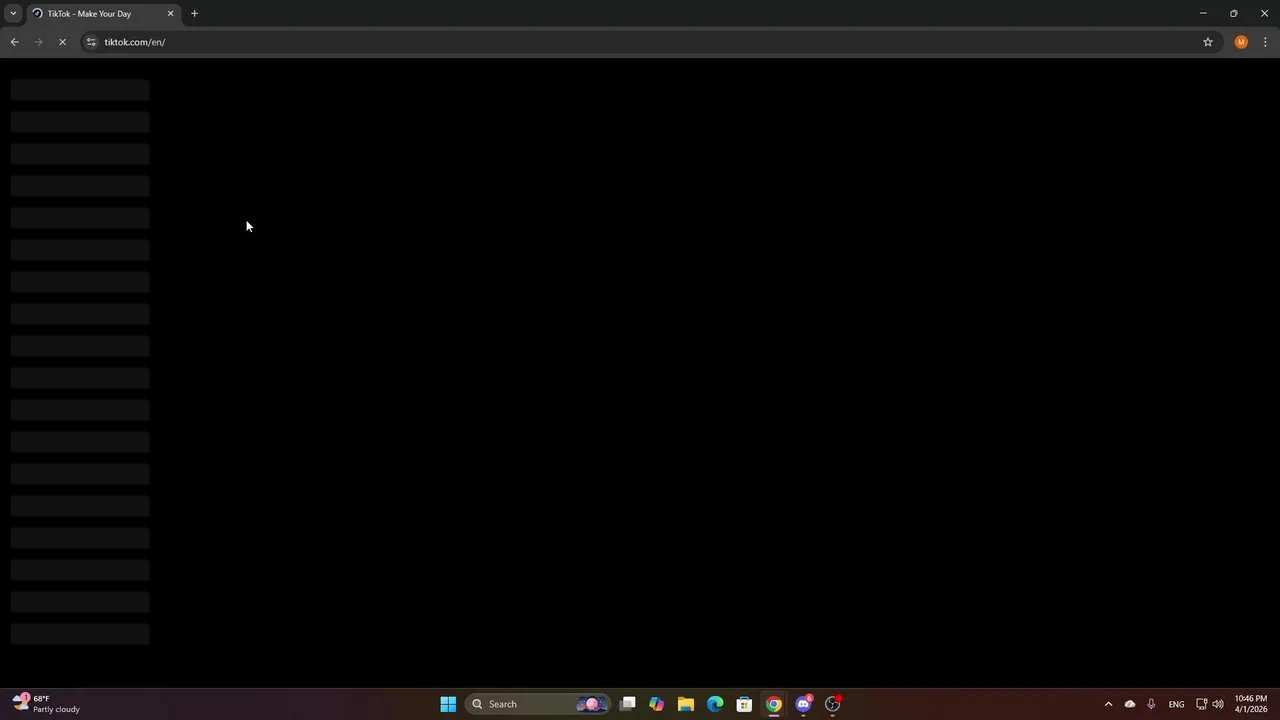This screenshot has height=720, width=1280.
Task: Bookmark this tab with the star icon
Action: (1208, 42)
